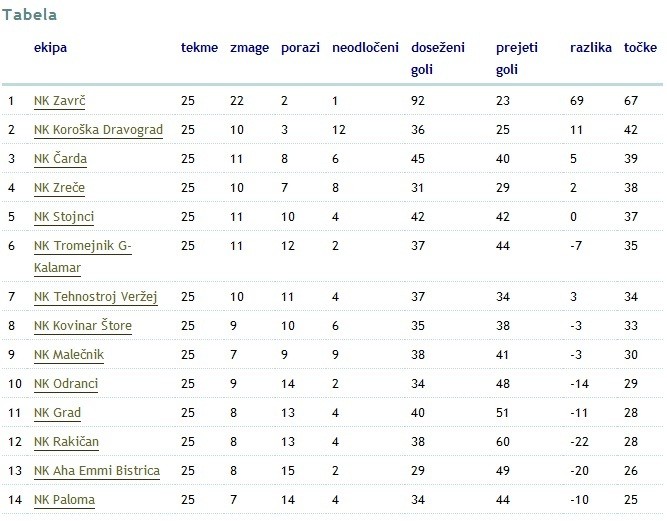Click the 'točke' column header
Image resolution: width=667 pixels, height=521 pixels.
click(x=640, y=47)
